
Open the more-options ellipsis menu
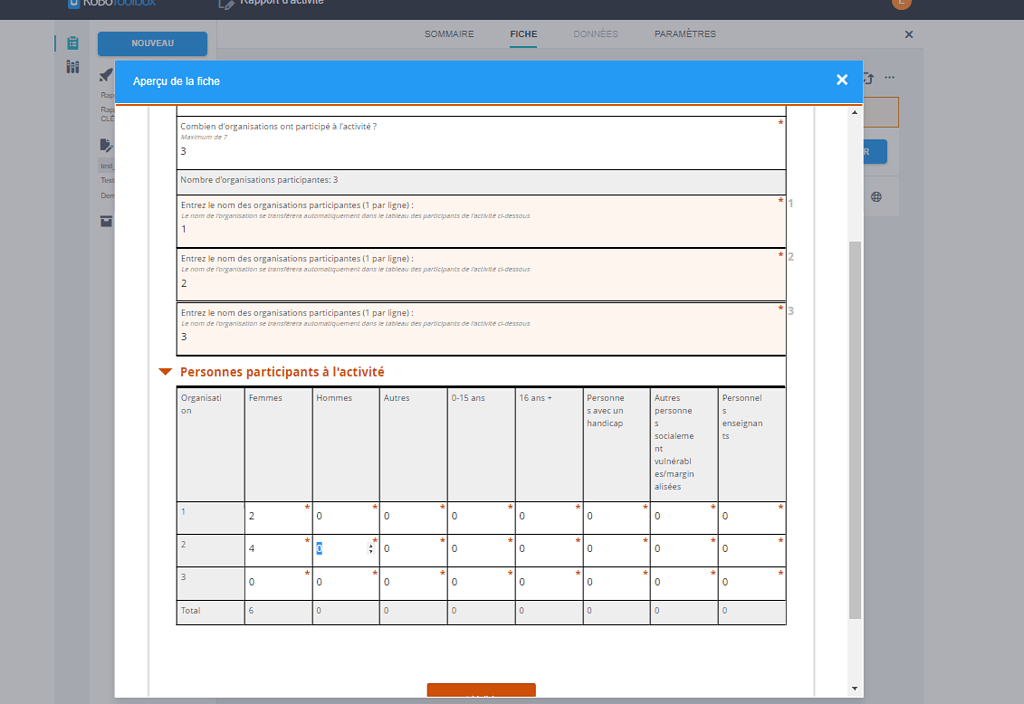889,77
